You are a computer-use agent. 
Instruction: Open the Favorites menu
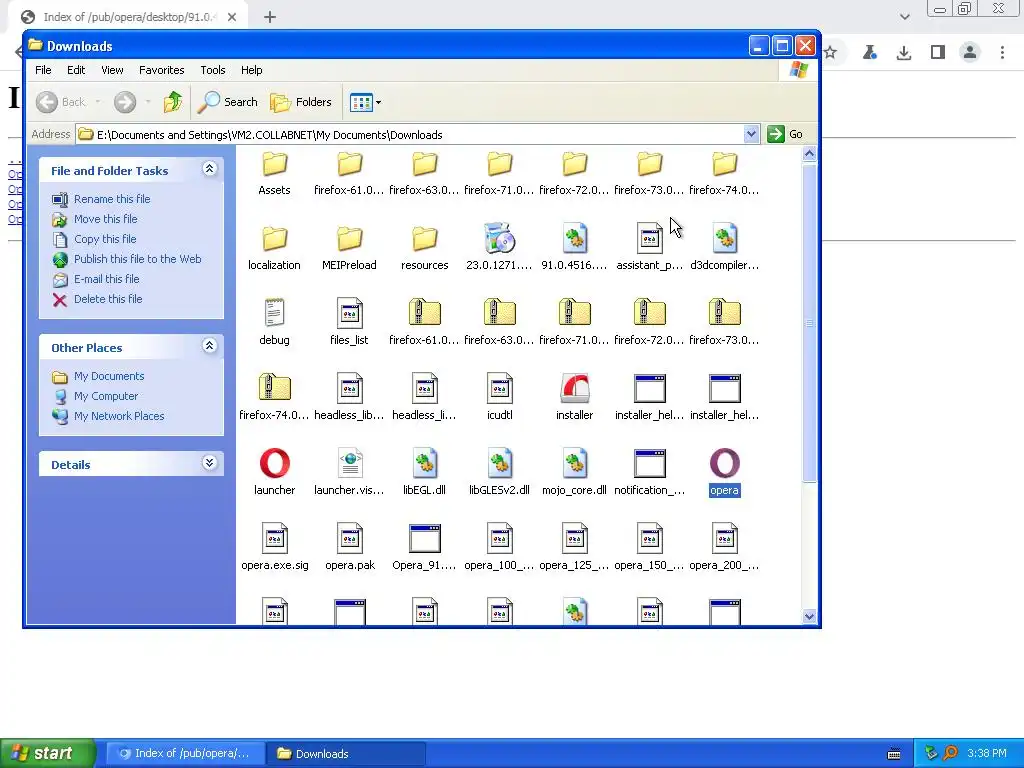[x=161, y=70]
